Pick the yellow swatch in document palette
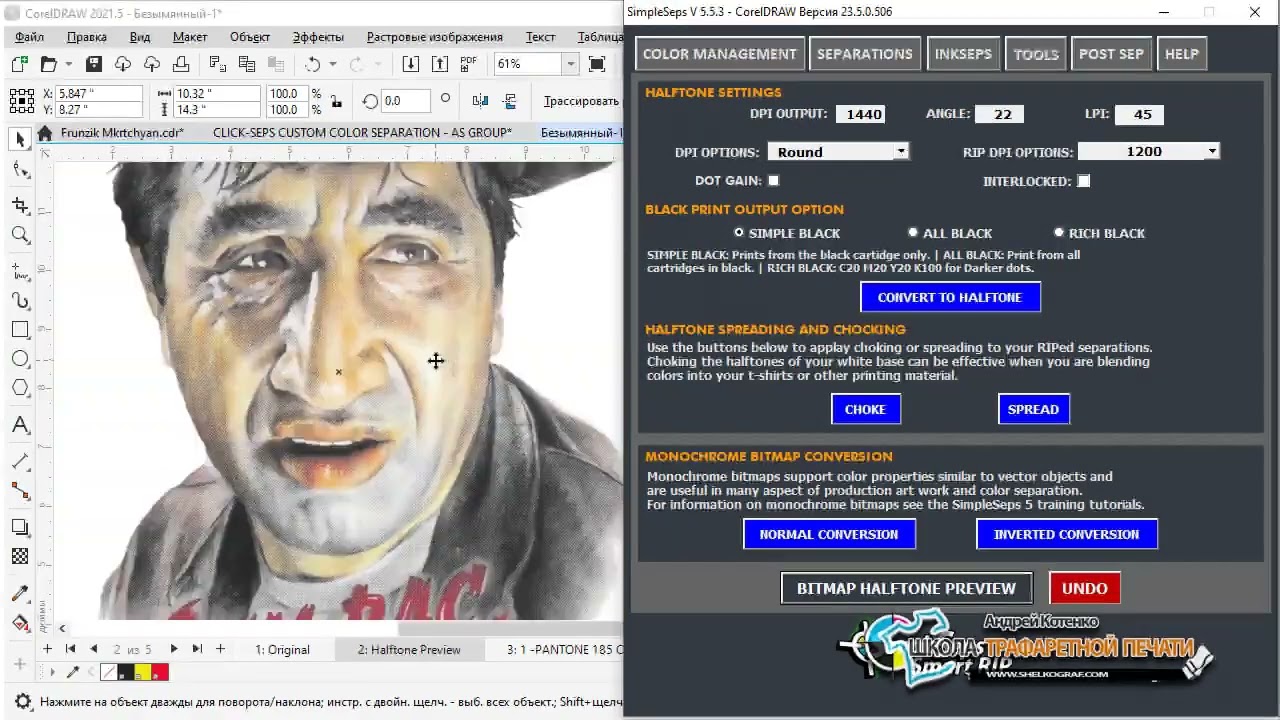The height and width of the screenshot is (720, 1280). click(143, 672)
